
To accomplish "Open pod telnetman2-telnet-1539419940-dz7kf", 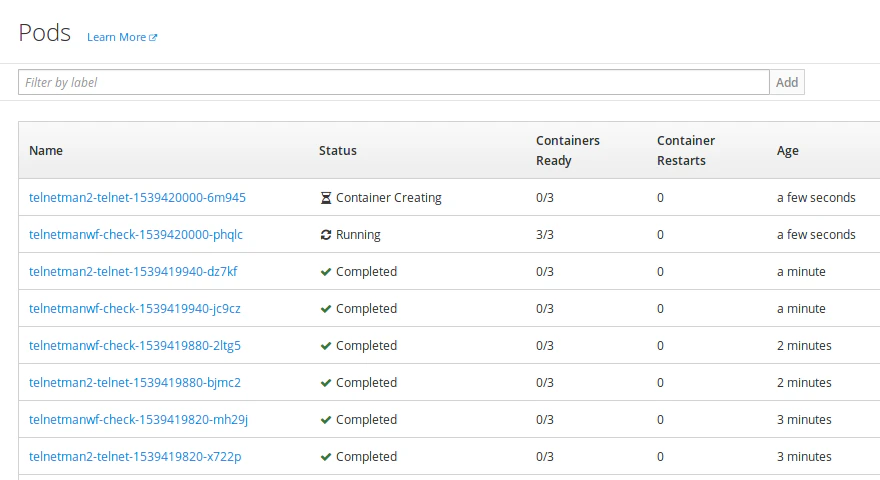I will coord(133,272).
